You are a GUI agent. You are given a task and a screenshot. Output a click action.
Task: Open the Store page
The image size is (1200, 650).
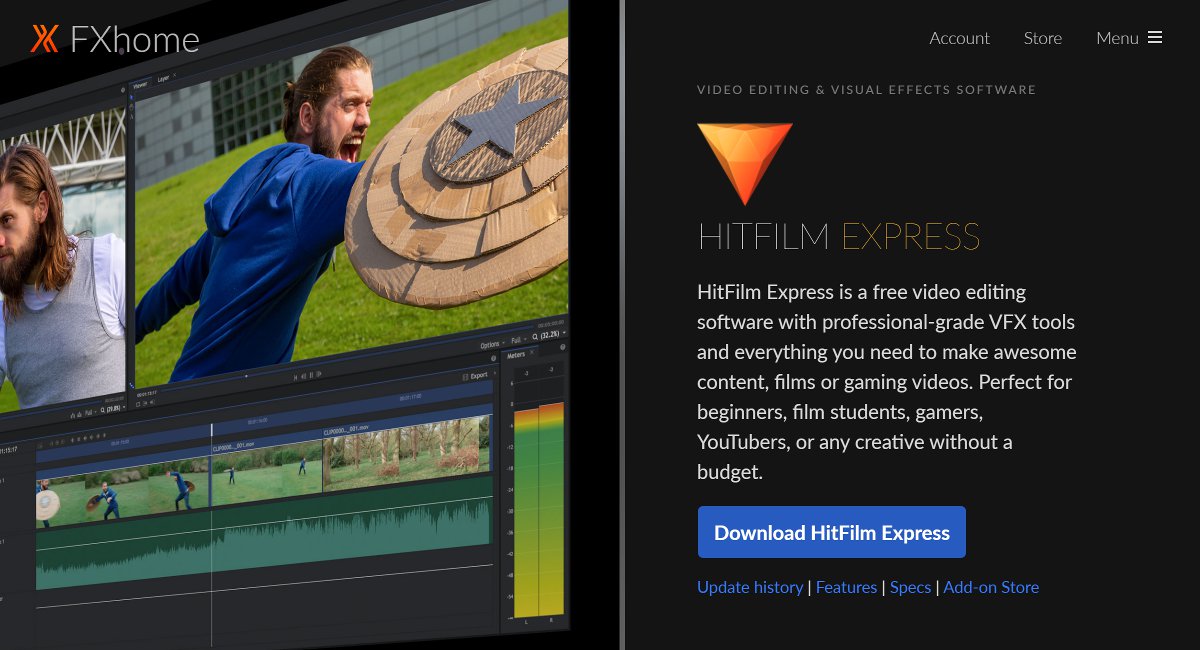1042,38
